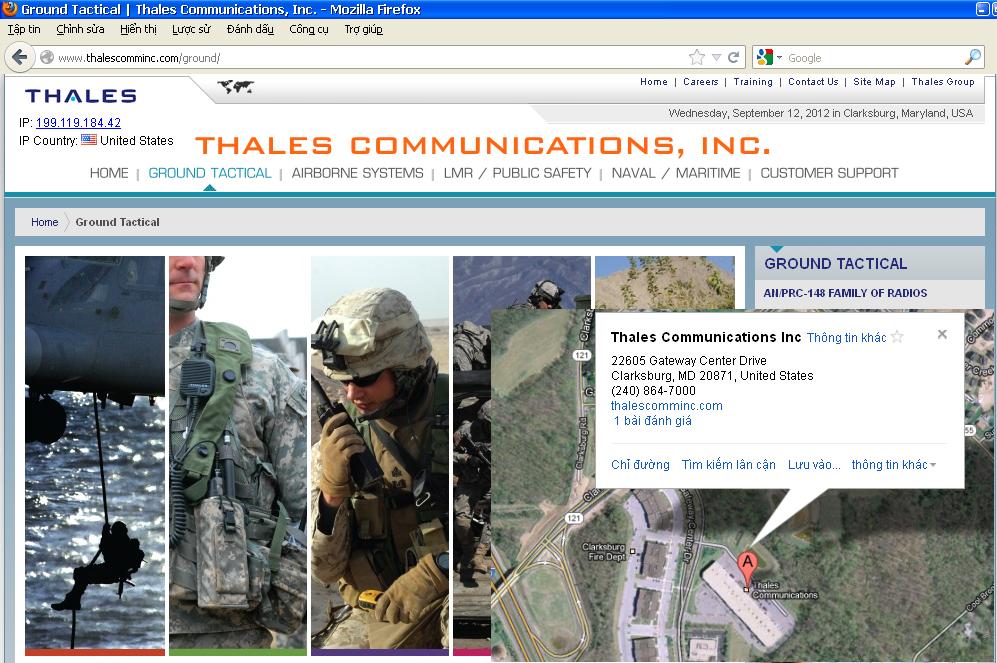
Task: Select the AIRBORNE SYSTEMS navigation tab
Action: [x=357, y=173]
